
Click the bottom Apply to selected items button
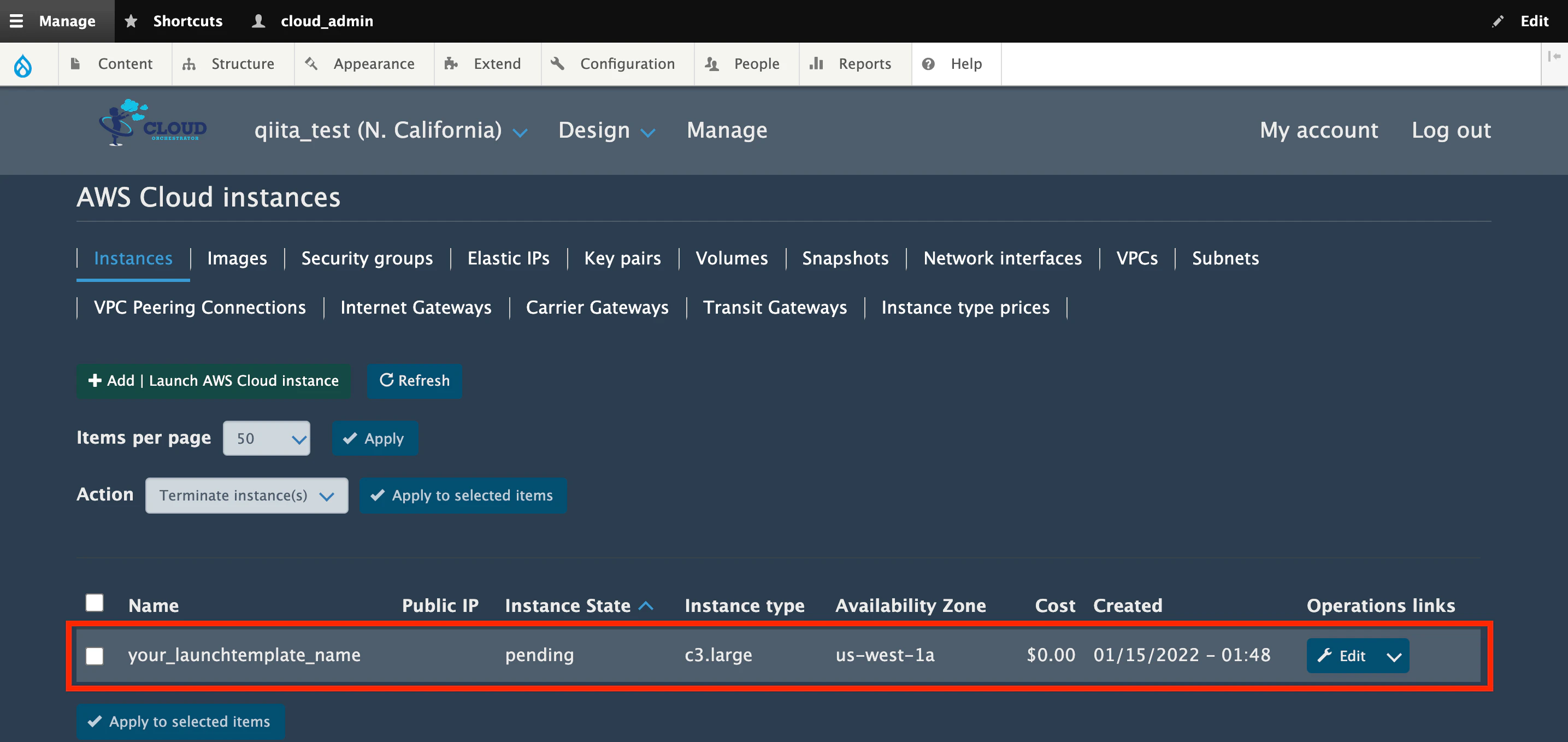[x=180, y=722]
